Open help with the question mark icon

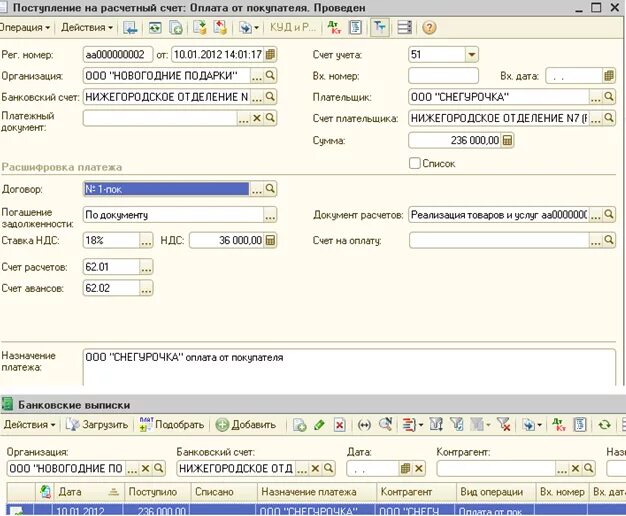click(429, 28)
